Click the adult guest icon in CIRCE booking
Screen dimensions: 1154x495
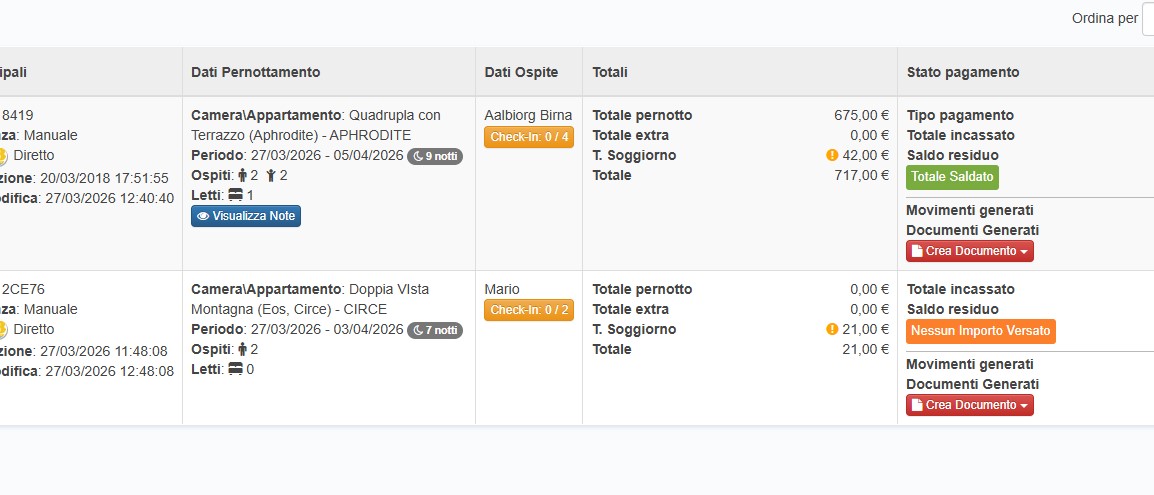242,350
